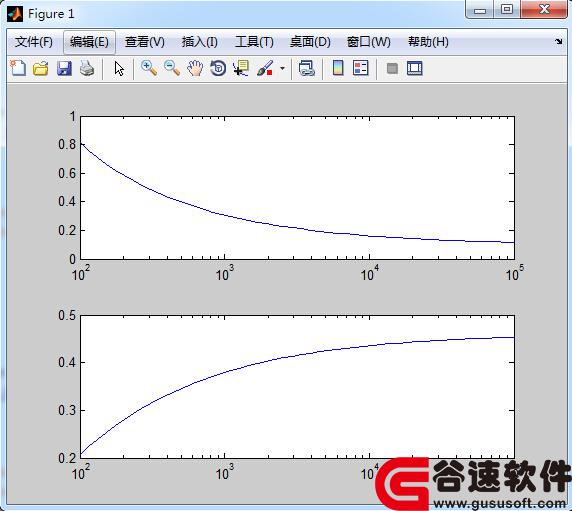This screenshot has width=572, height=511.
Task: Expand the Brush color dropdown arrow
Action: coord(282,68)
